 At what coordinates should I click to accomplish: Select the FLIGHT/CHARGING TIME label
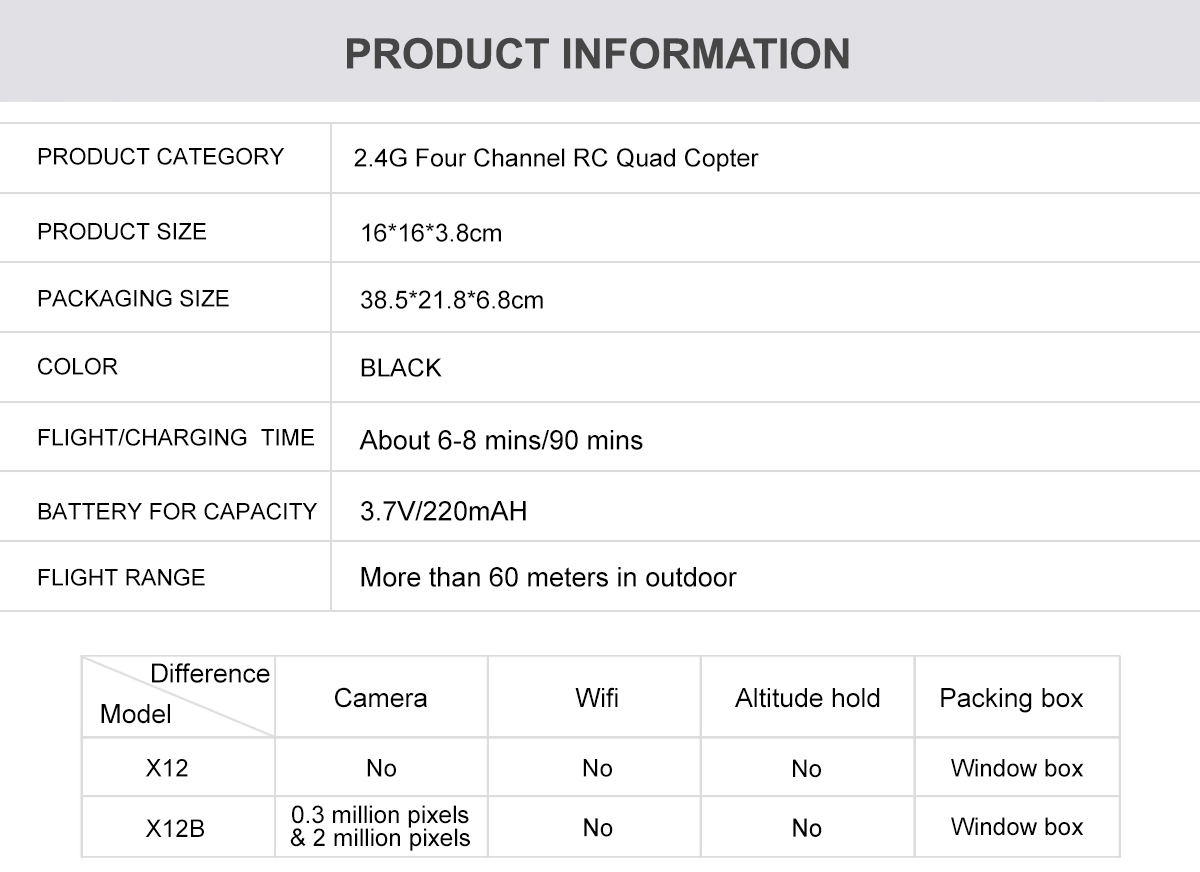(176, 438)
